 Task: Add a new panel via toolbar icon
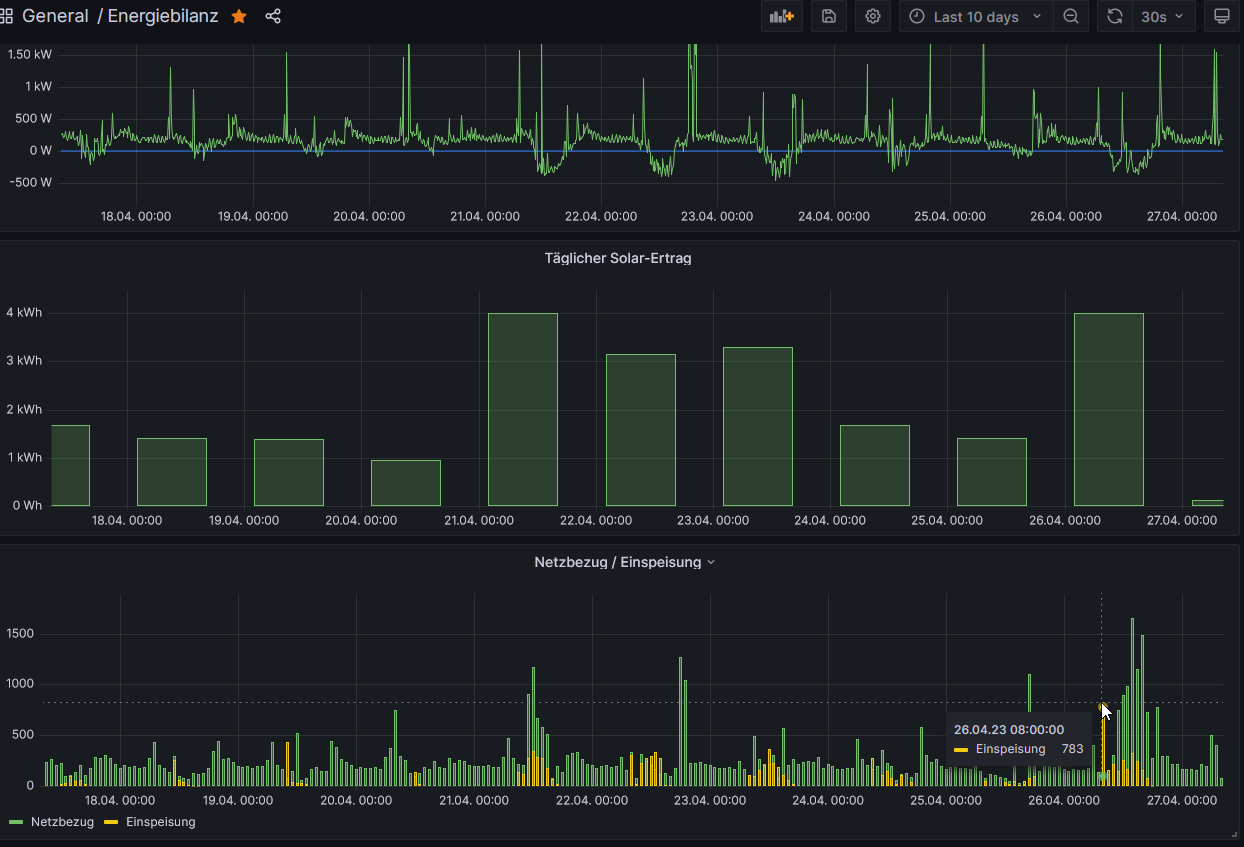(x=781, y=17)
